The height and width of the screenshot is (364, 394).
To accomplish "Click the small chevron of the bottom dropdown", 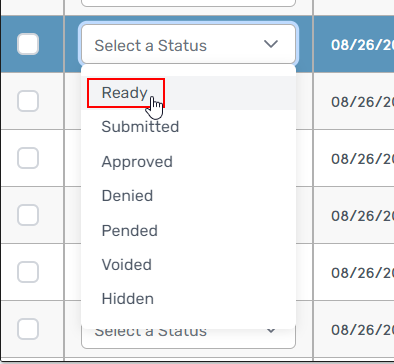I will (271, 331).
